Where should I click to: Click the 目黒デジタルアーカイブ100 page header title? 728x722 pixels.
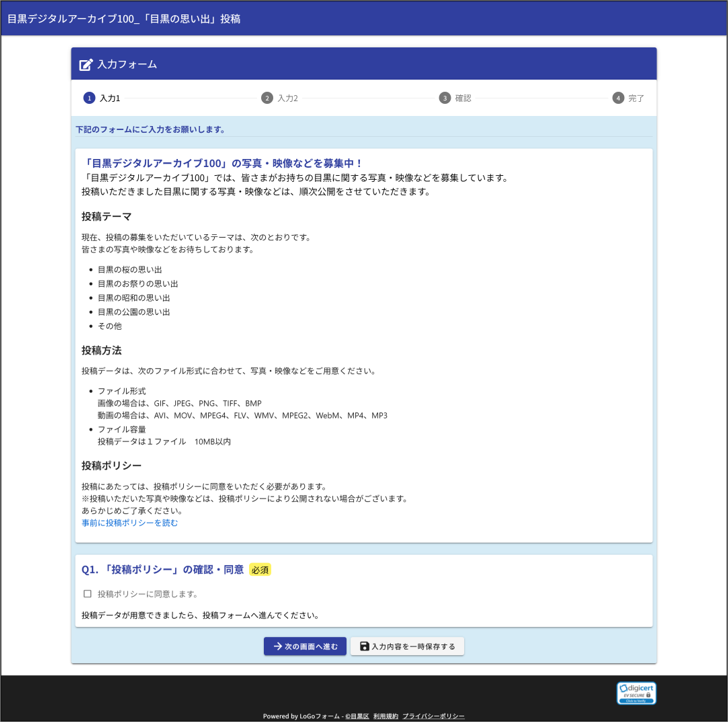(x=124, y=18)
